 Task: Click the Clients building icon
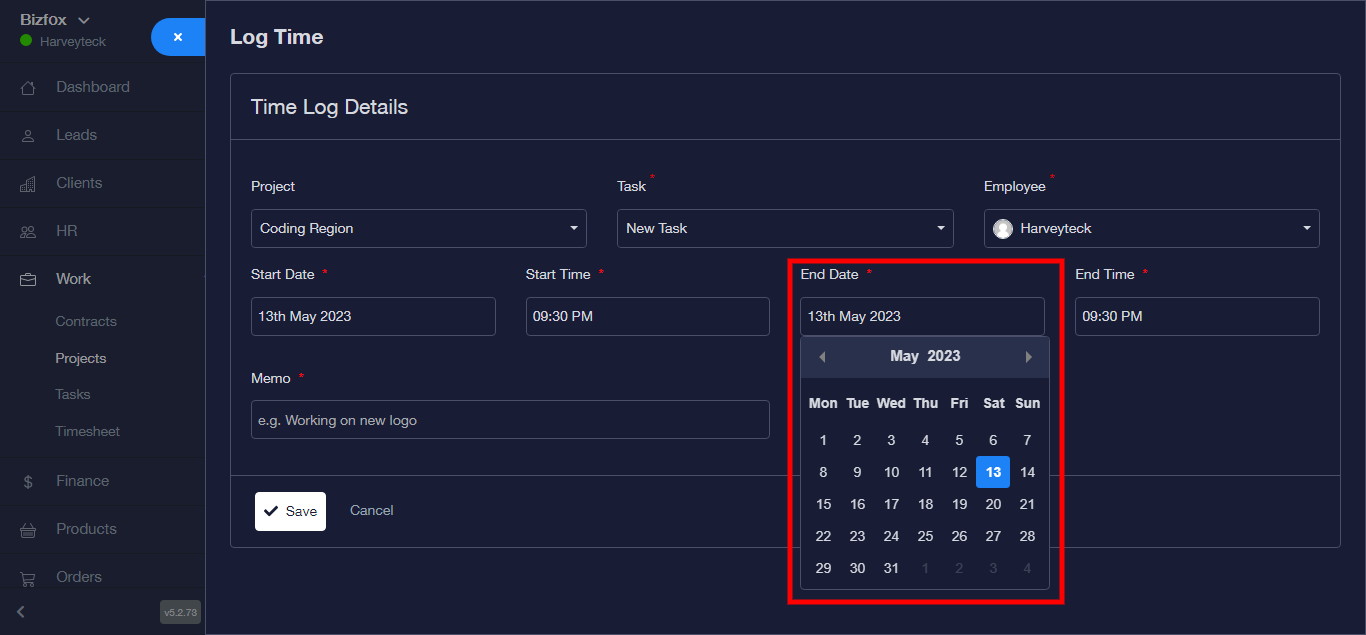28,184
